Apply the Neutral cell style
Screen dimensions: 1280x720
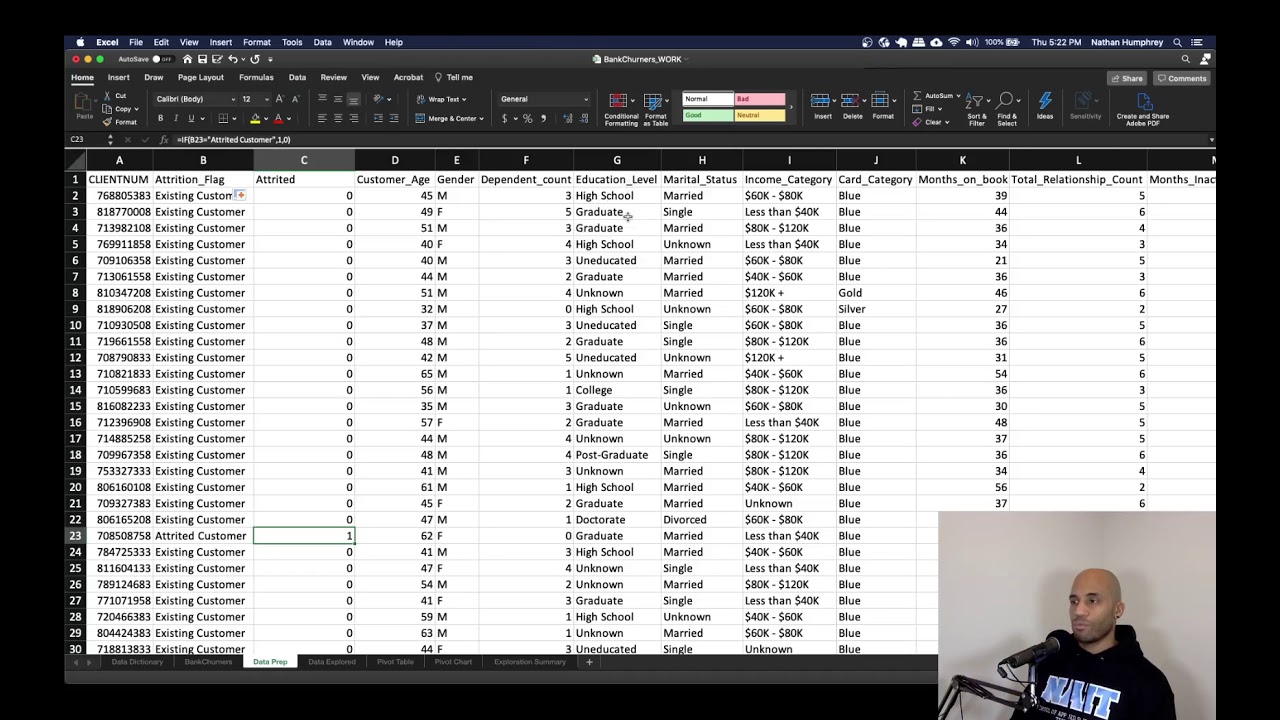click(x=760, y=115)
